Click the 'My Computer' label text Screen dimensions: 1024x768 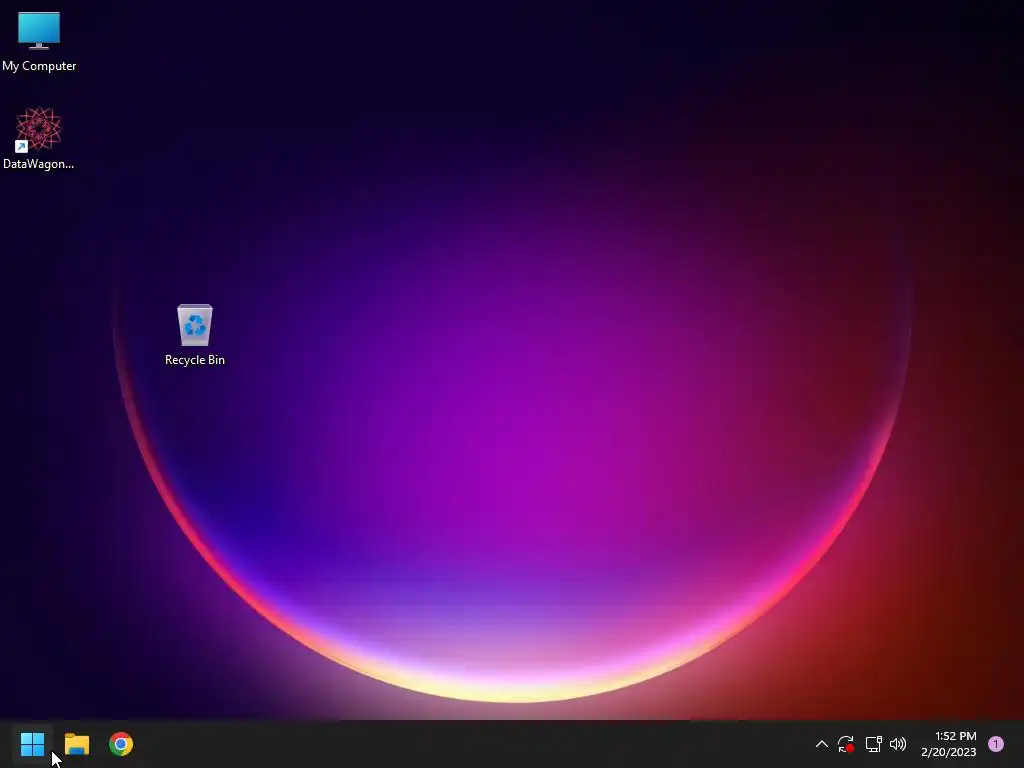tap(39, 66)
